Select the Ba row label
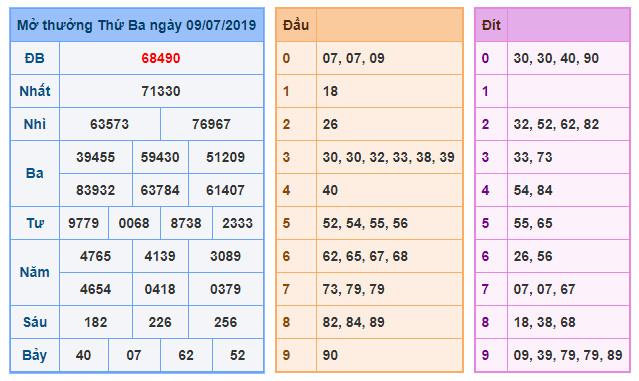 point(35,174)
